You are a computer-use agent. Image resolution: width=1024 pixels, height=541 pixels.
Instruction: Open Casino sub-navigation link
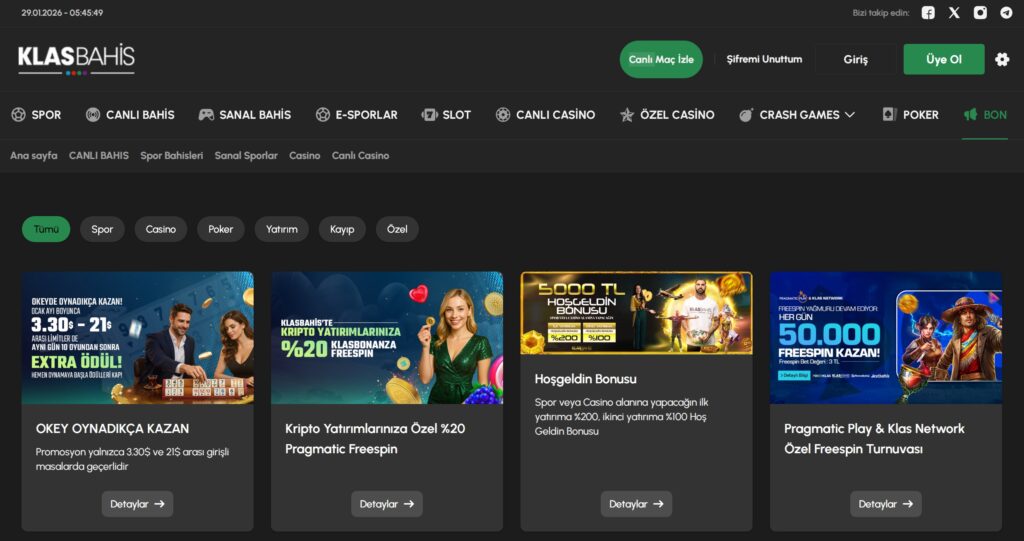305,156
